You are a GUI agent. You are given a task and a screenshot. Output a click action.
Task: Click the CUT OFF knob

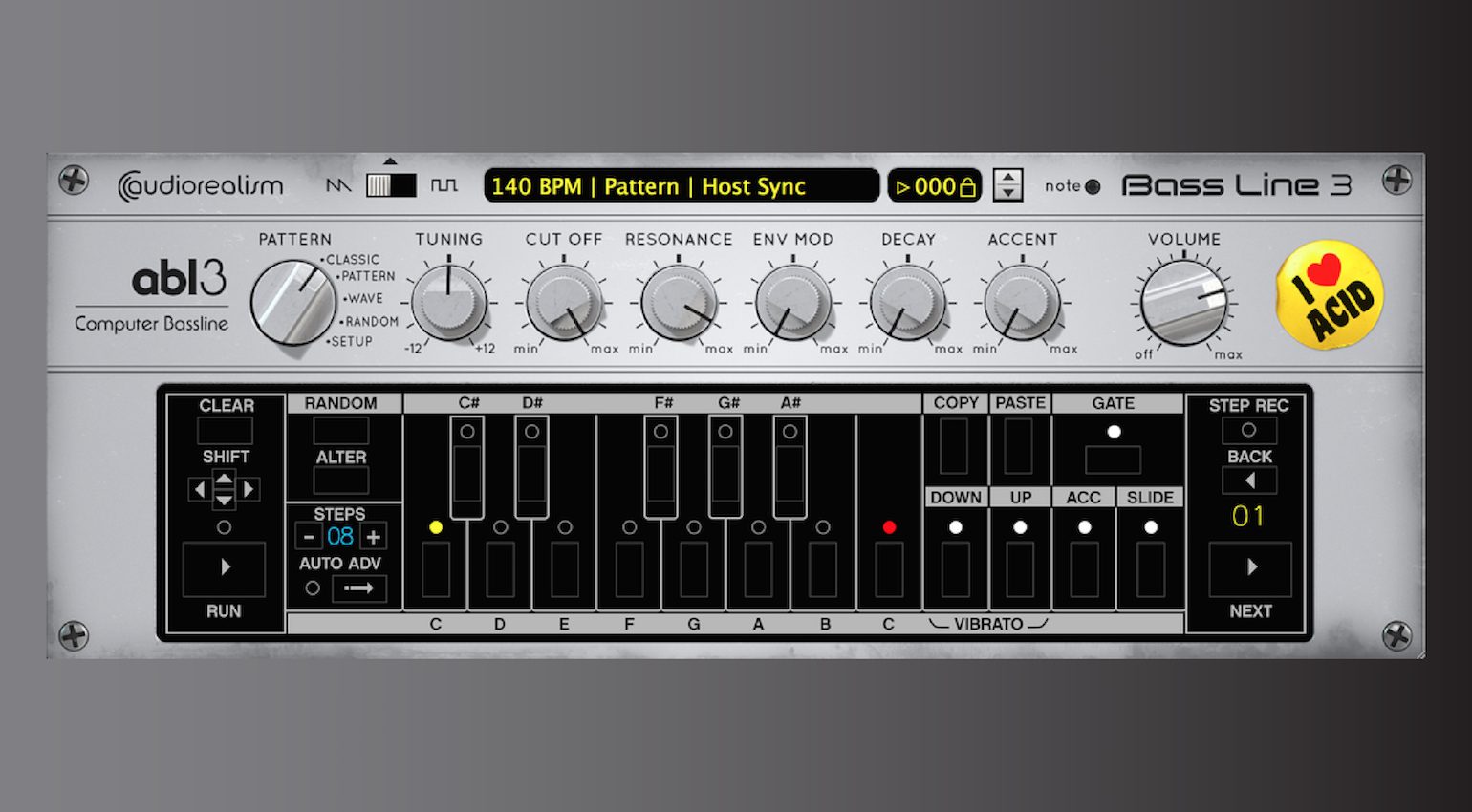coord(564,303)
